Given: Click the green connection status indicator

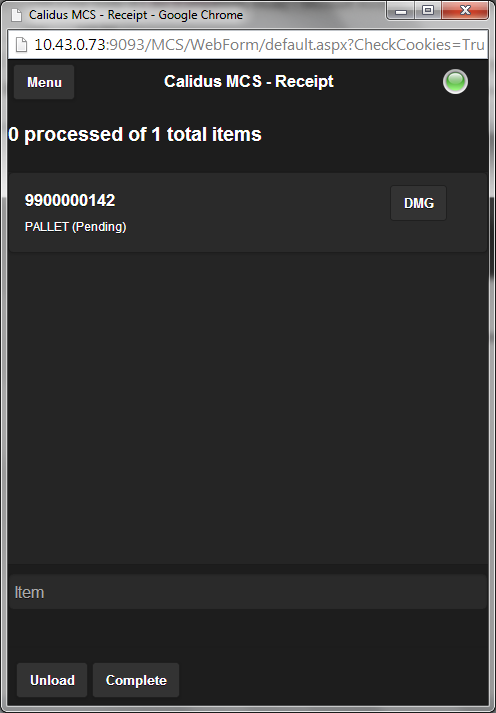Looking at the screenshot, I should 455,82.
